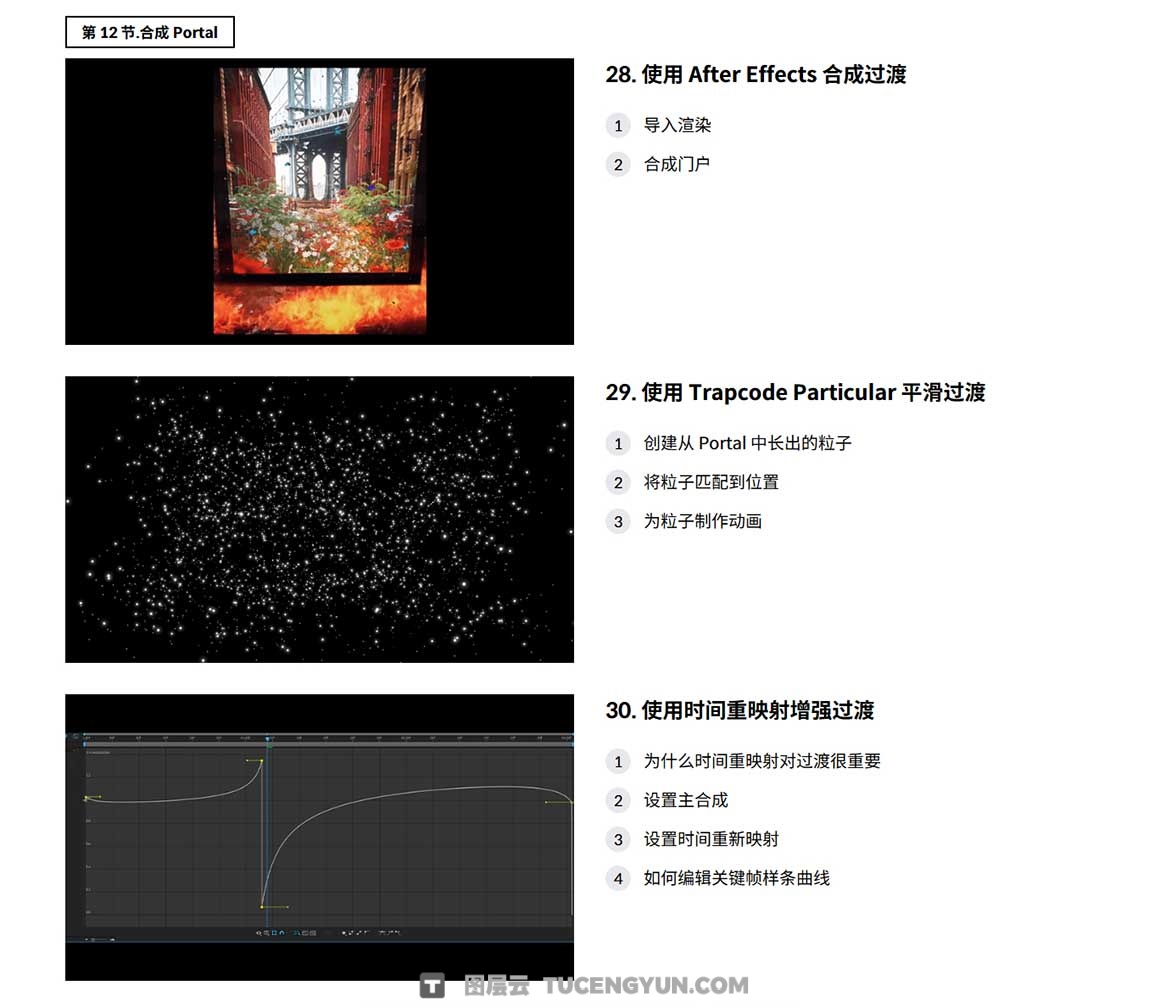Screen dimensions: 1160x1008
Task: Open the Trapcode Particular particles thumbnail
Action: click(x=320, y=519)
